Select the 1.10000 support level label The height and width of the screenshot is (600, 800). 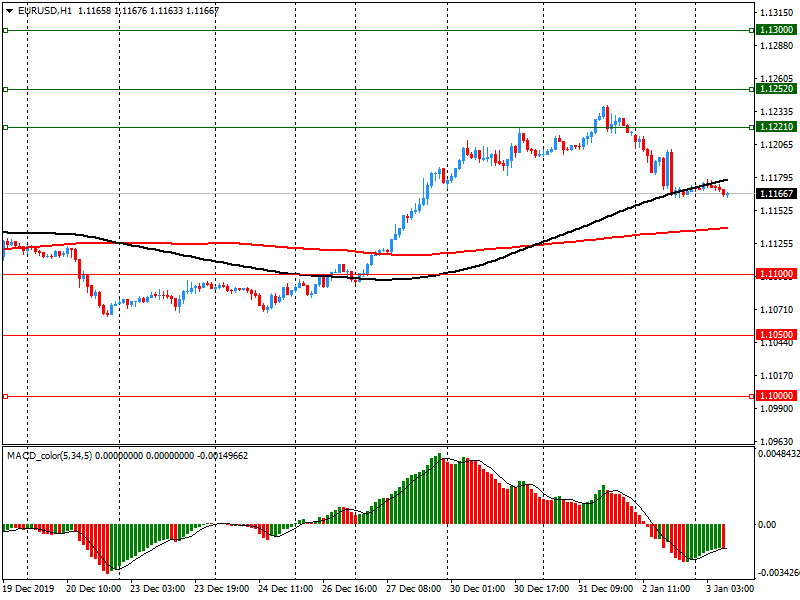pos(776,396)
